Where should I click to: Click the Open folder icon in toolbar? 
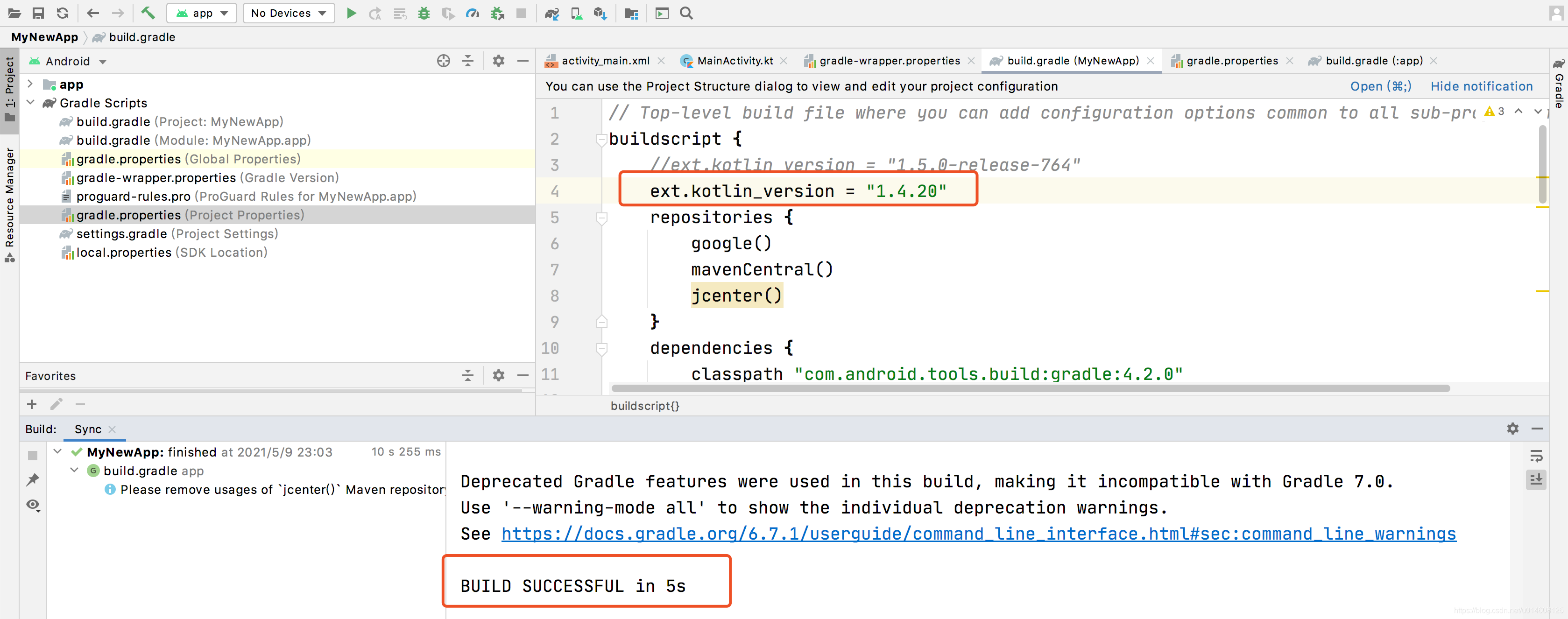(x=14, y=13)
